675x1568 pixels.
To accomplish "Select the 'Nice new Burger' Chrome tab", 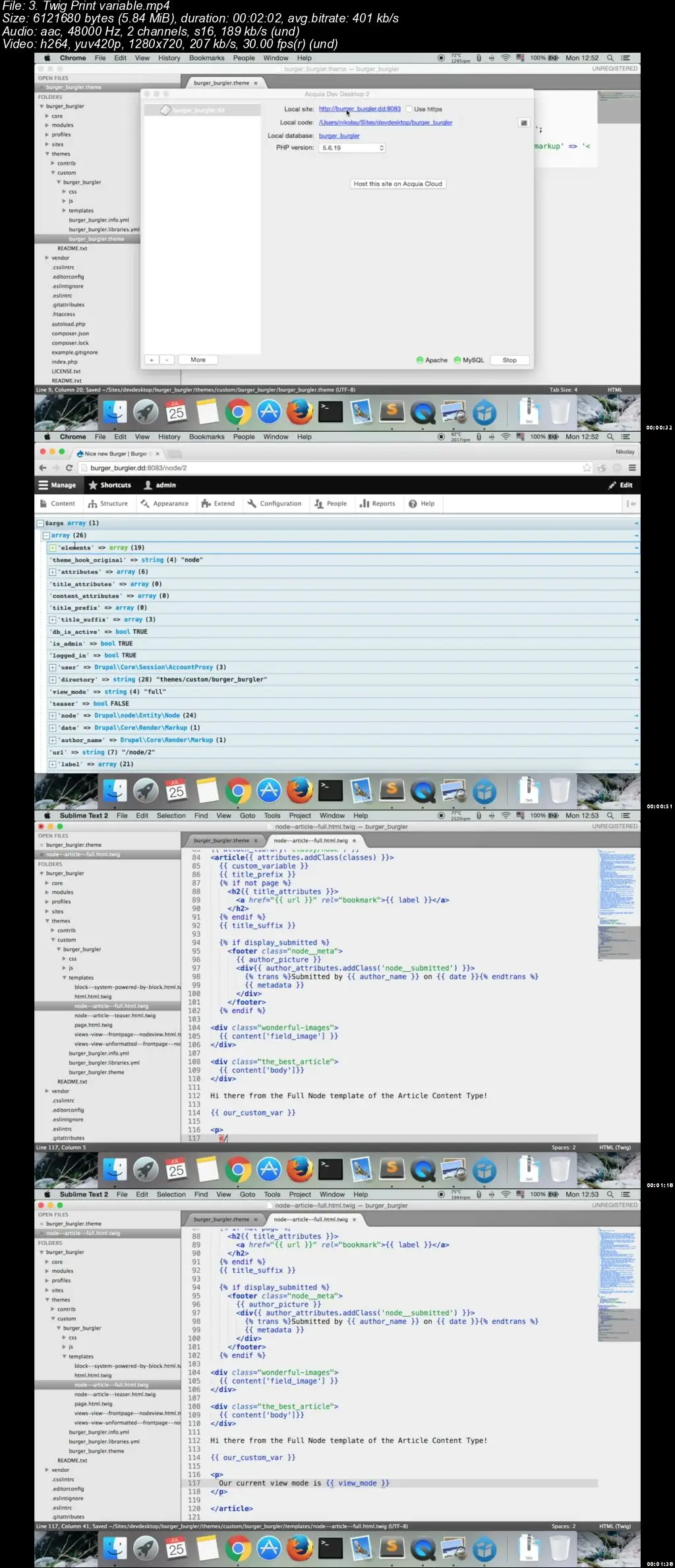I will click(x=117, y=453).
